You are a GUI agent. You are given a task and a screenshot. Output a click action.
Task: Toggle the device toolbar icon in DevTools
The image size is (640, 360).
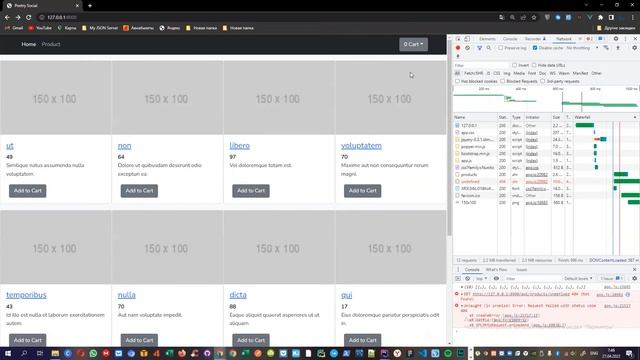467,39
